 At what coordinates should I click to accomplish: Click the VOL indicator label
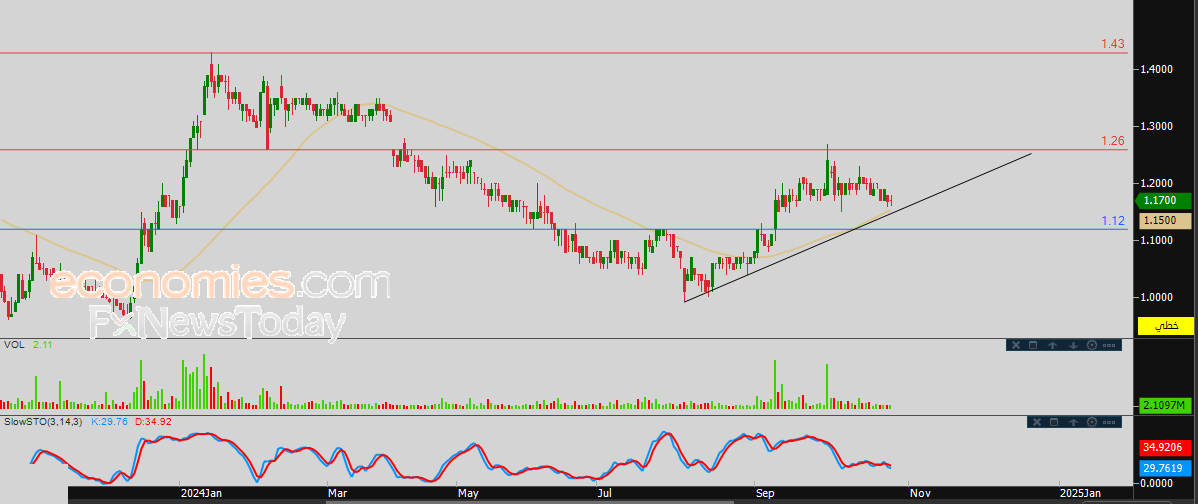pos(14,345)
